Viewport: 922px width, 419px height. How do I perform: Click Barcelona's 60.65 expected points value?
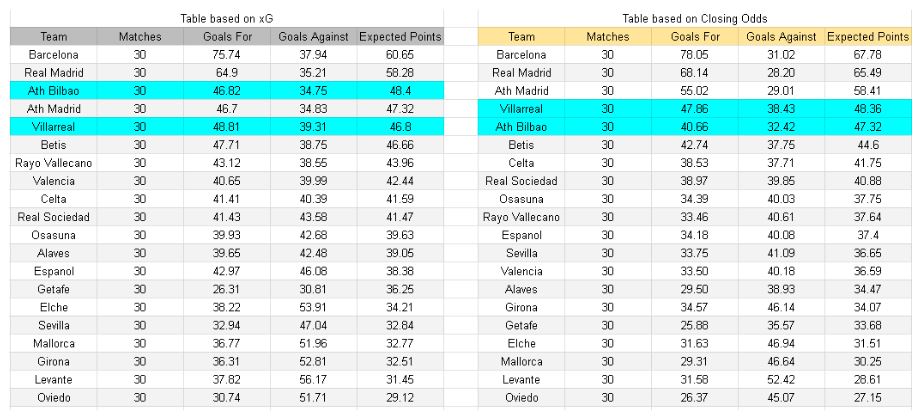pos(399,55)
